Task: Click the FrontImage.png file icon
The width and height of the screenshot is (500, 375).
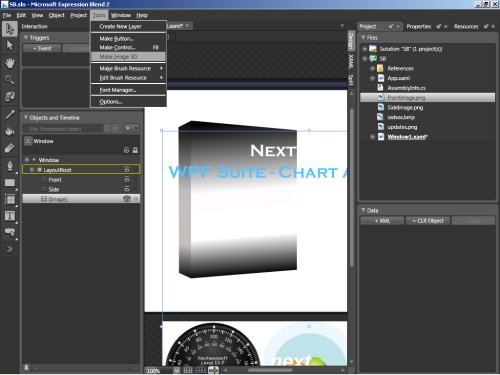Action: tap(381, 98)
